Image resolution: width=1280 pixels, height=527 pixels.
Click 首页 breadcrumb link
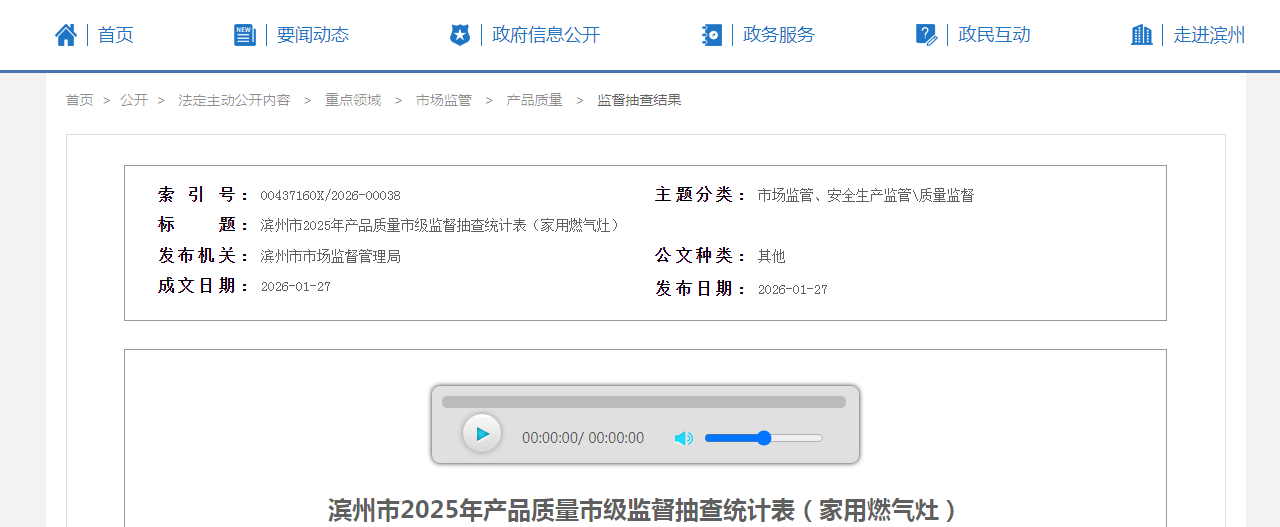80,100
